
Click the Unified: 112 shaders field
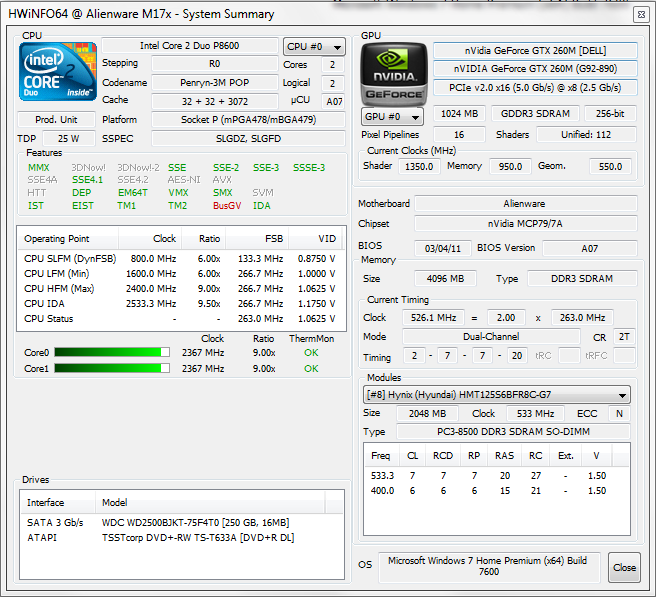coord(586,135)
